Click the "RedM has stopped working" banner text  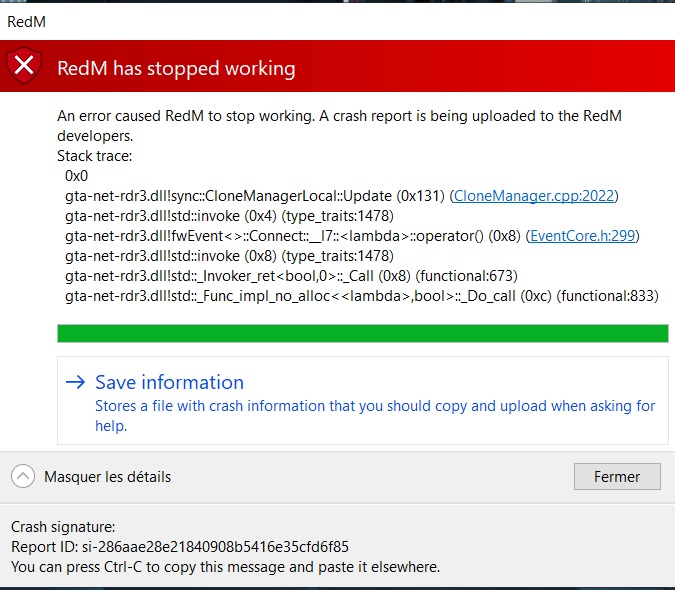176,68
